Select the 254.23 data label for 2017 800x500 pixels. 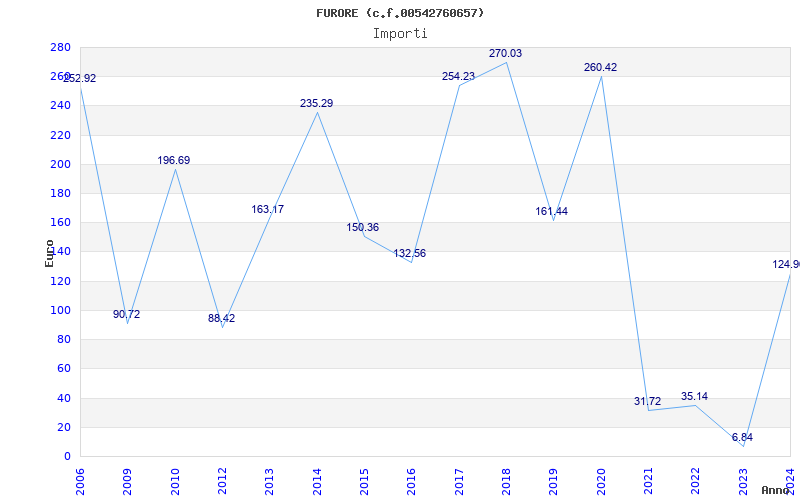[458, 77]
